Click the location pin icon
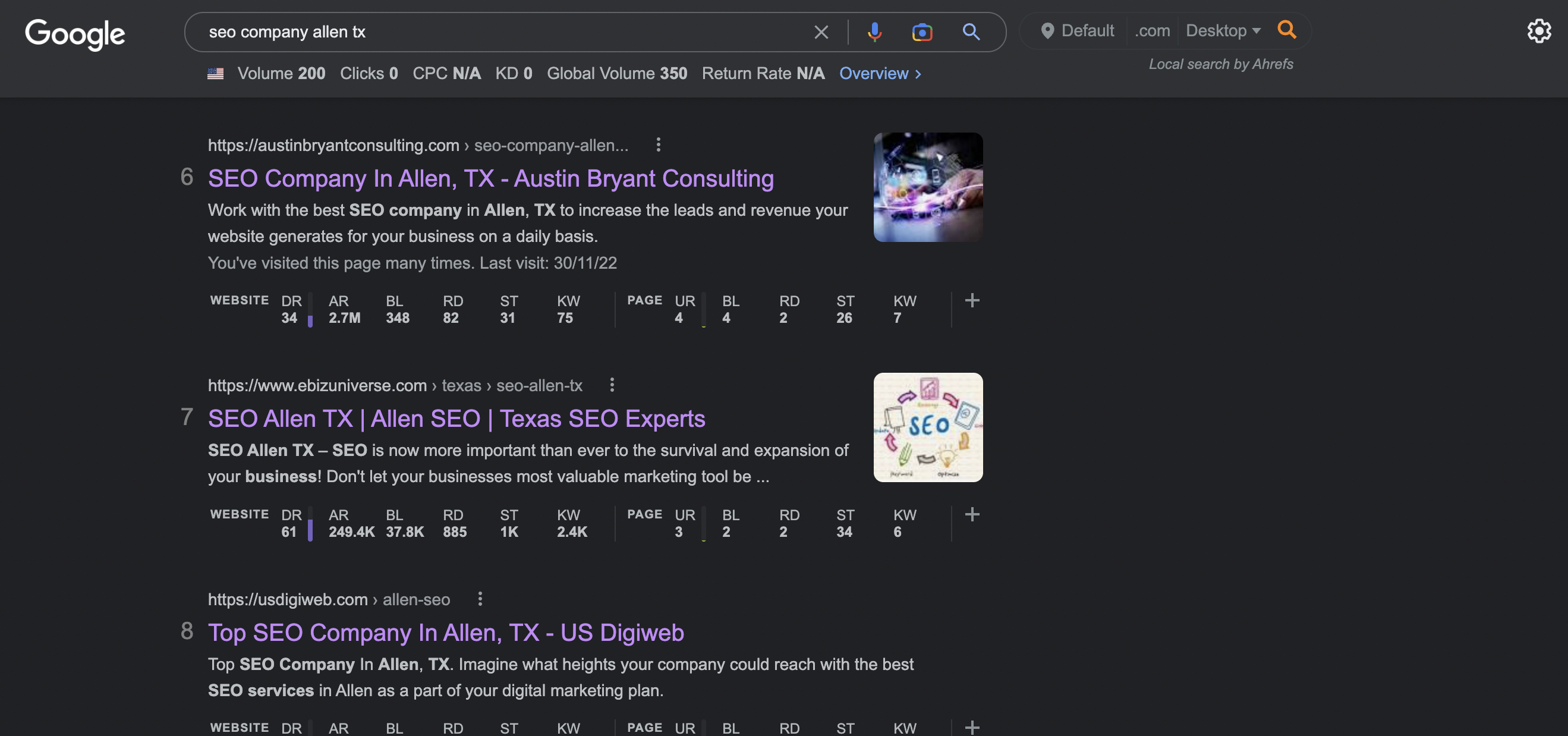Viewport: 1568px width, 736px height. (x=1048, y=30)
